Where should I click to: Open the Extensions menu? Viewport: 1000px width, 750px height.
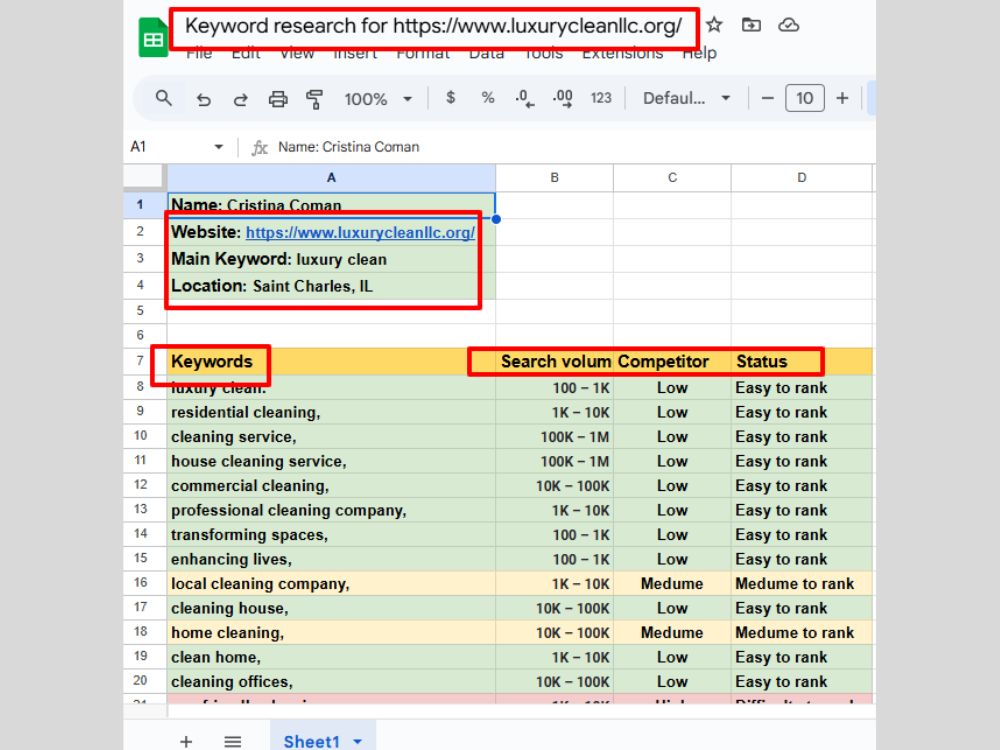622,54
